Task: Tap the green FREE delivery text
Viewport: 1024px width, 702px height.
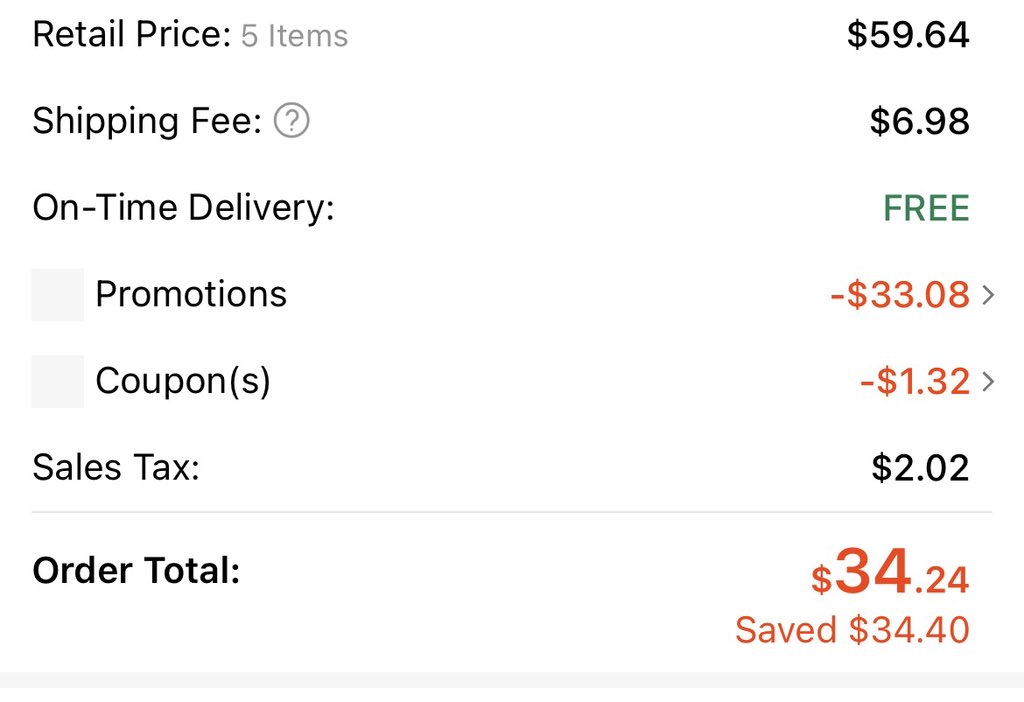Action: pyautogui.click(x=926, y=208)
